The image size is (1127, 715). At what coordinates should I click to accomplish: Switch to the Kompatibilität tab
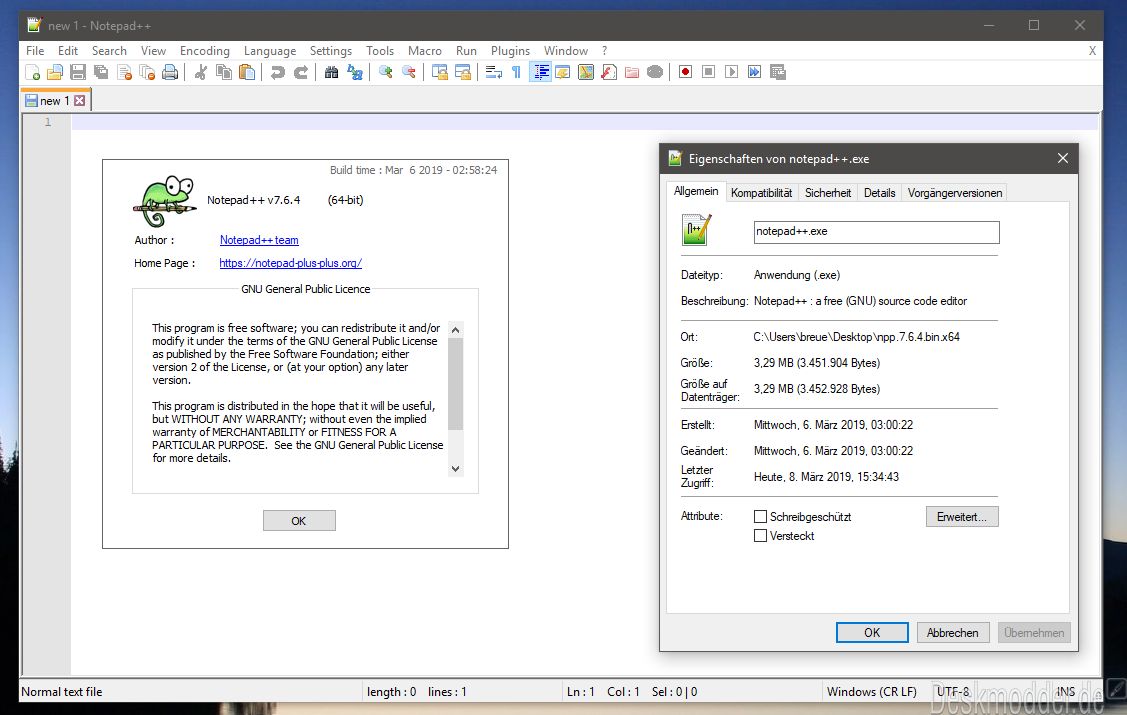point(761,193)
